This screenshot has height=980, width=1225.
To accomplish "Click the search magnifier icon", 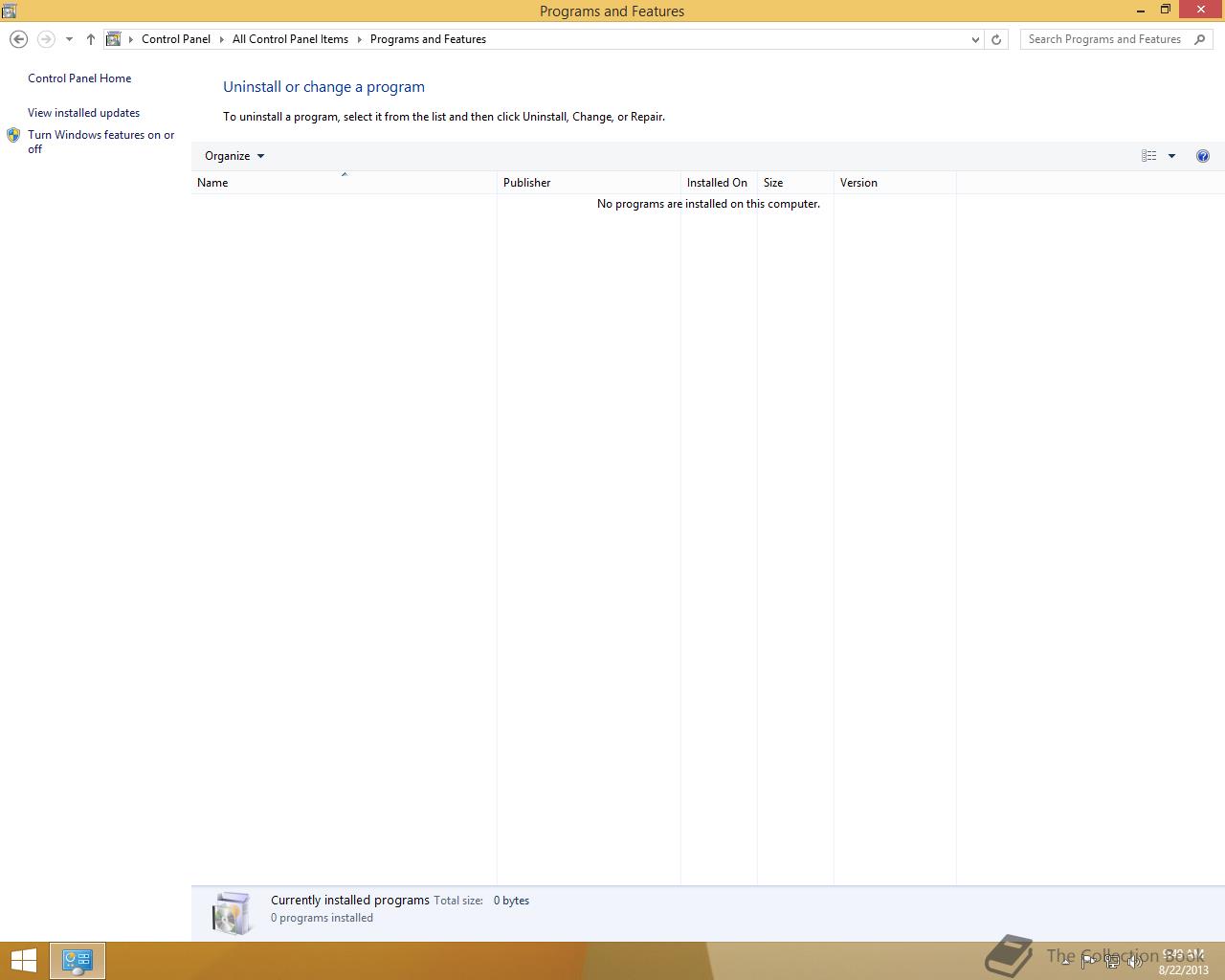I will point(1200,39).
